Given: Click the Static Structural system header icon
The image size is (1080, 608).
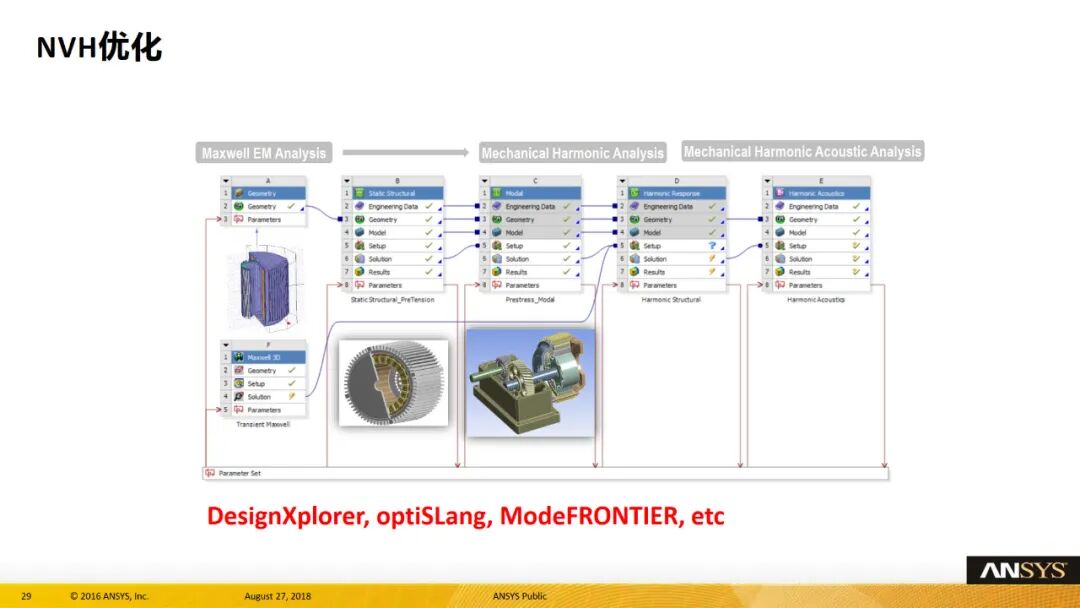Looking at the screenshot, I should (360, 193).
